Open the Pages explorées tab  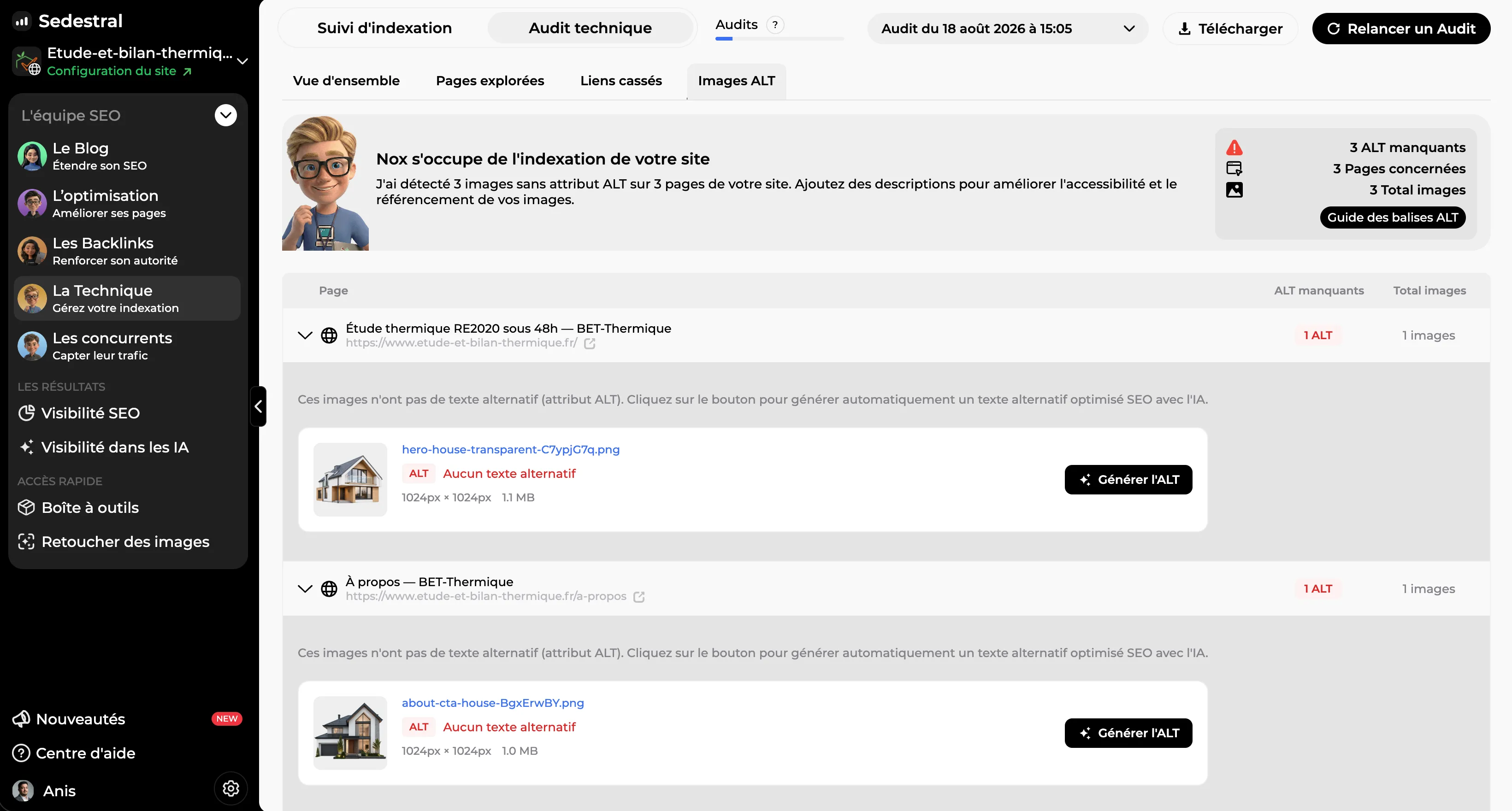coord(490,81)
